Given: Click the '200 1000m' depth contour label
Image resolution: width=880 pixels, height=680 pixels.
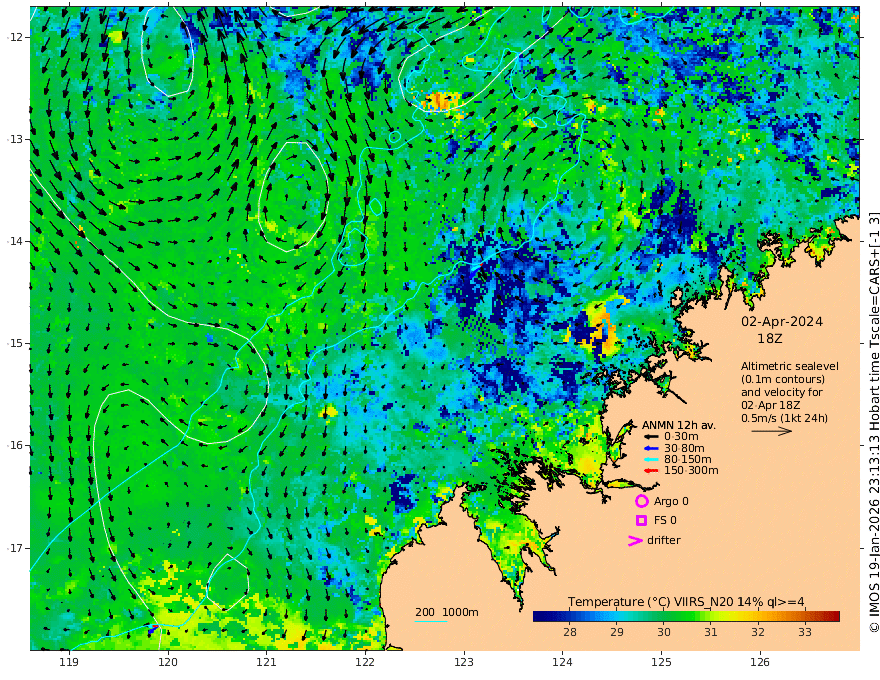Looking at the screenshot, I should click(x=447, y=612).
